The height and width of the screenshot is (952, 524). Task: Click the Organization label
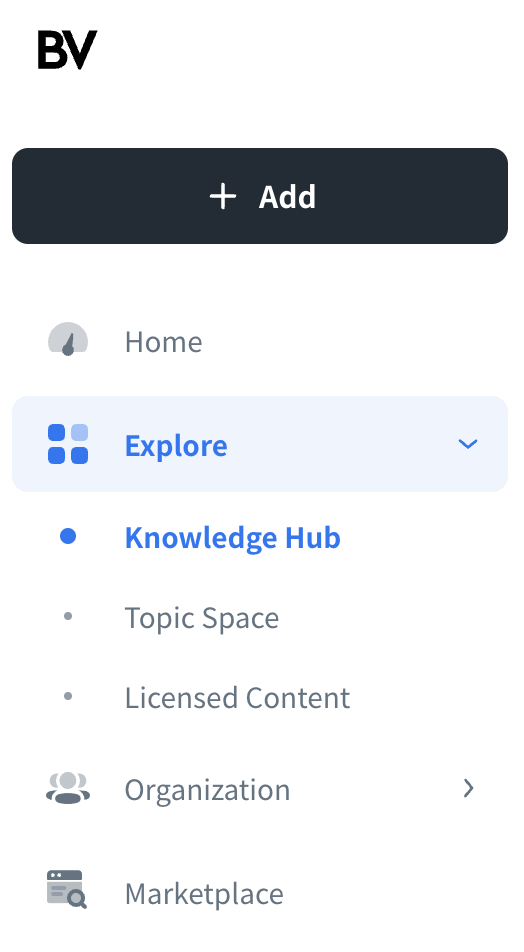click(208, 790)
